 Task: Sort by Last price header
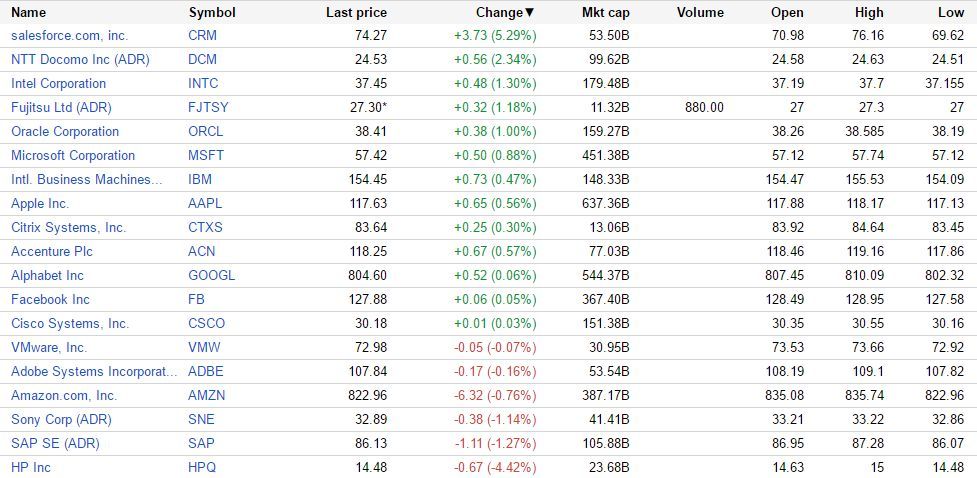[356, 13]
